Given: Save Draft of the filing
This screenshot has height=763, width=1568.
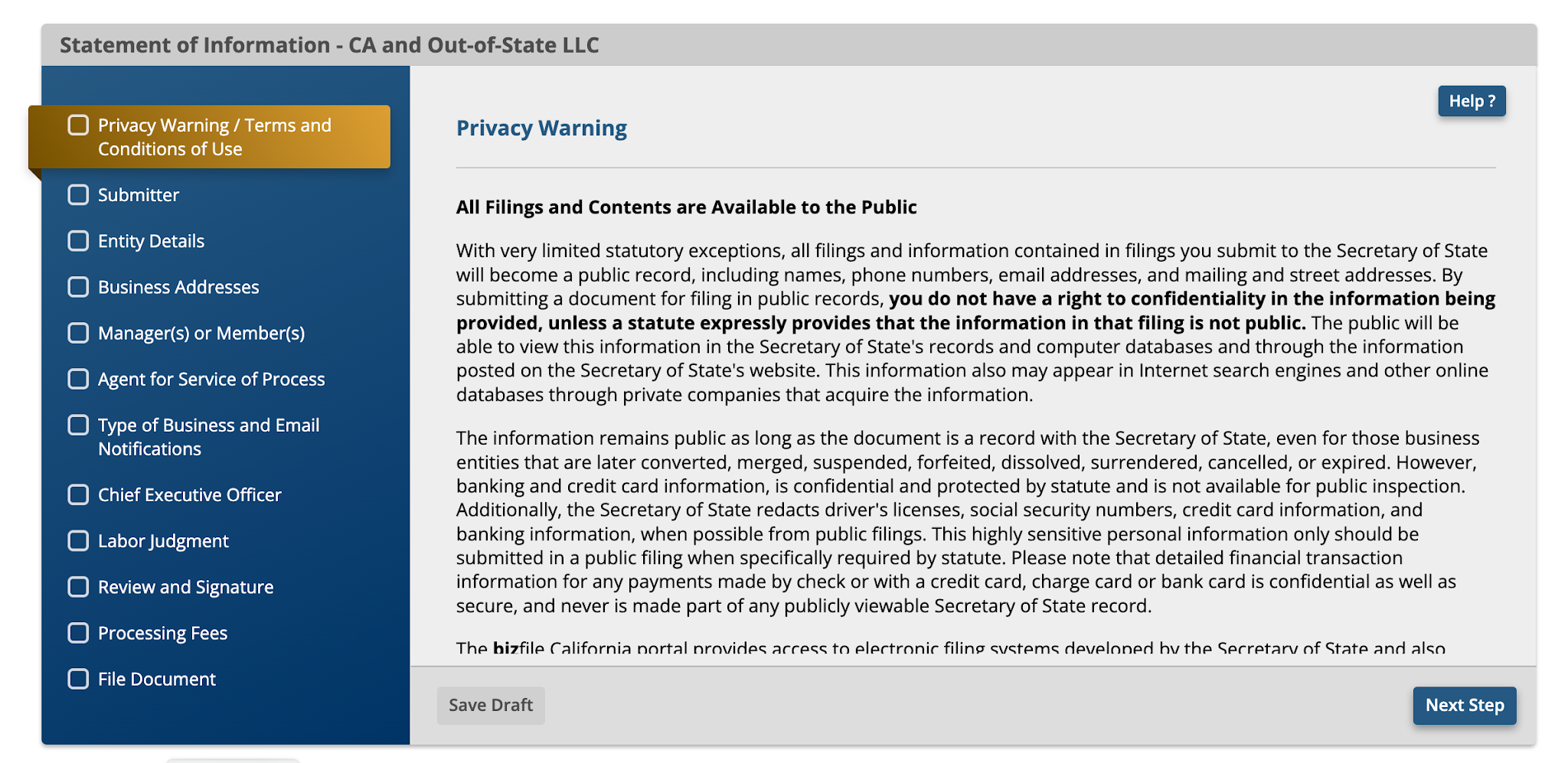Looking at the screenshot, I should coord(491,705).
